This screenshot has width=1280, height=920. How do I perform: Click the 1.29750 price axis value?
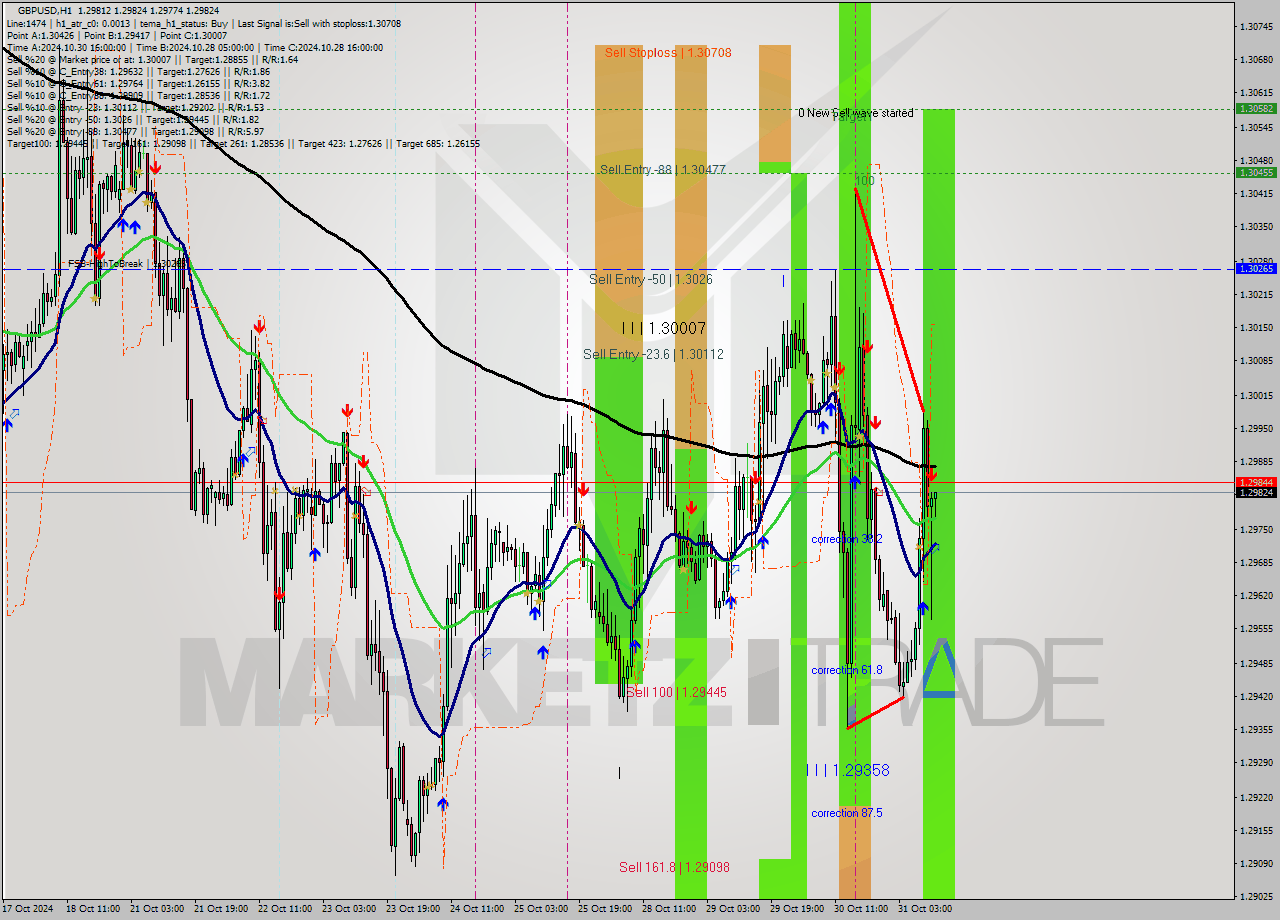(1256, 529)
